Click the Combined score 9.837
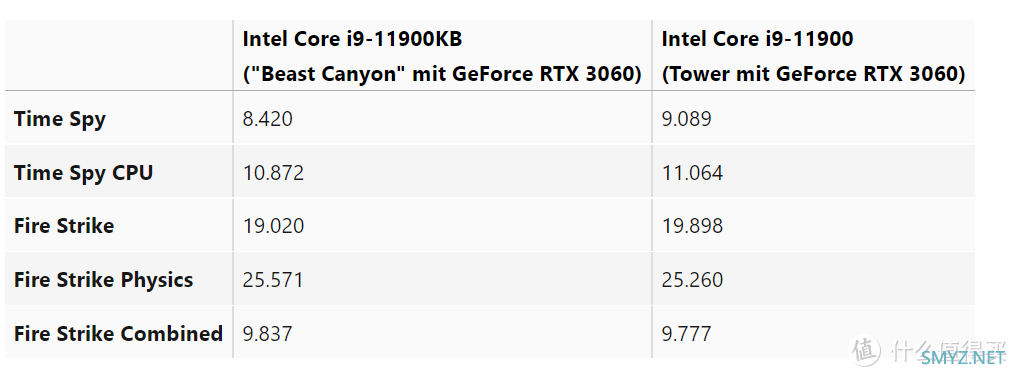1018x377 pixels. 267,334
